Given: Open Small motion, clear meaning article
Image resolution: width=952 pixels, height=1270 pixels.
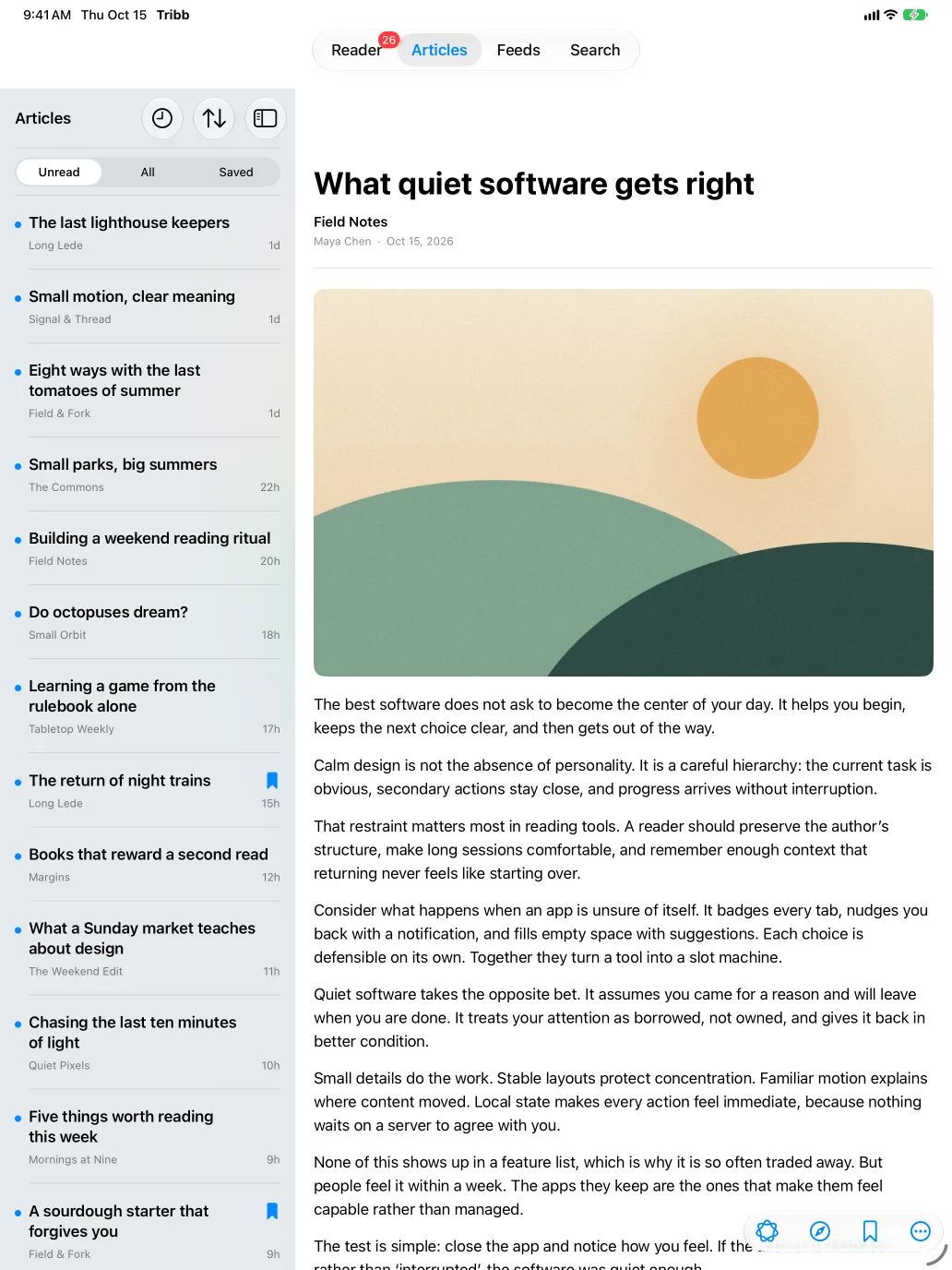Looking at the screenshot, I should [148, 306].
